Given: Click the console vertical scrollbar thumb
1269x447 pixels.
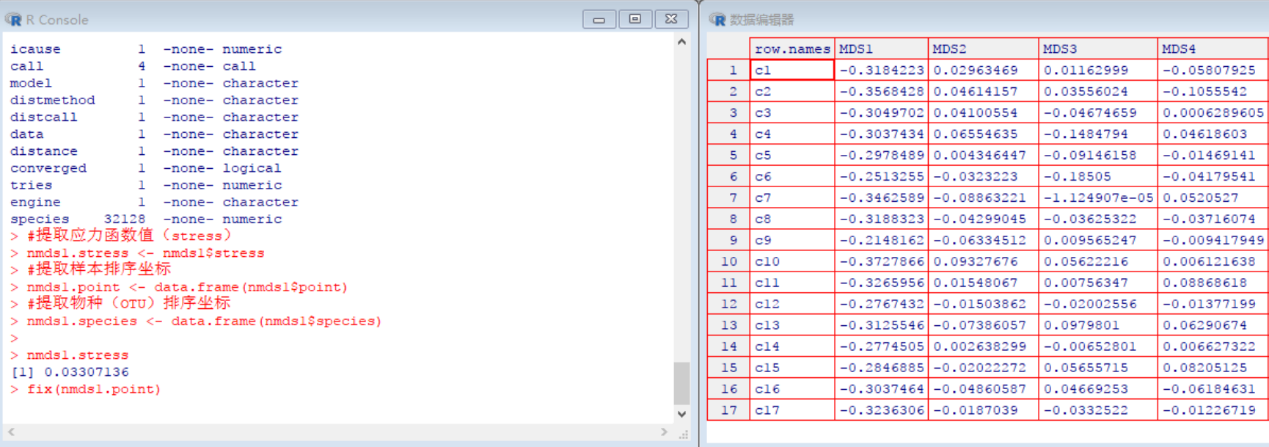Looking at the screenshot, I should [682, 382].
